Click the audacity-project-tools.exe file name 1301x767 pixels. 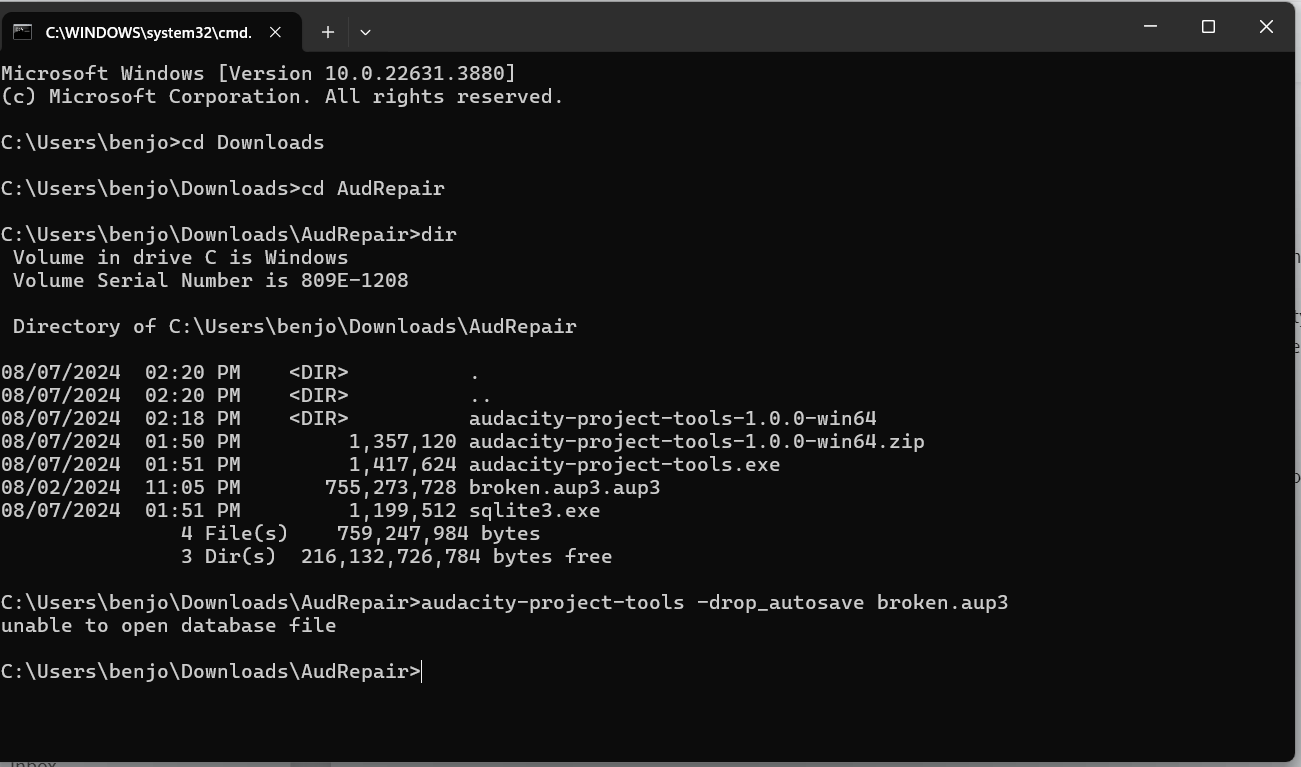coord(624,465)
